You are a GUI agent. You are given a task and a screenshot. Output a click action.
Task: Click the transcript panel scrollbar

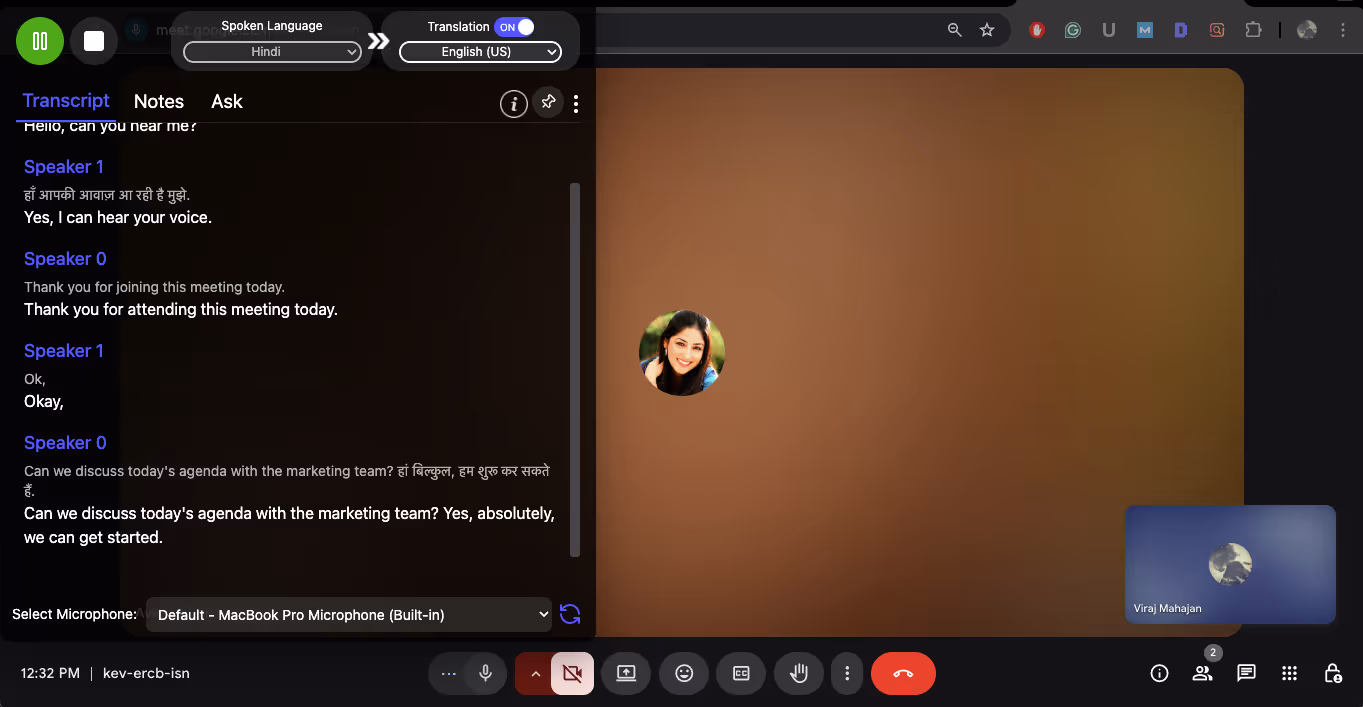pos(575,370)
